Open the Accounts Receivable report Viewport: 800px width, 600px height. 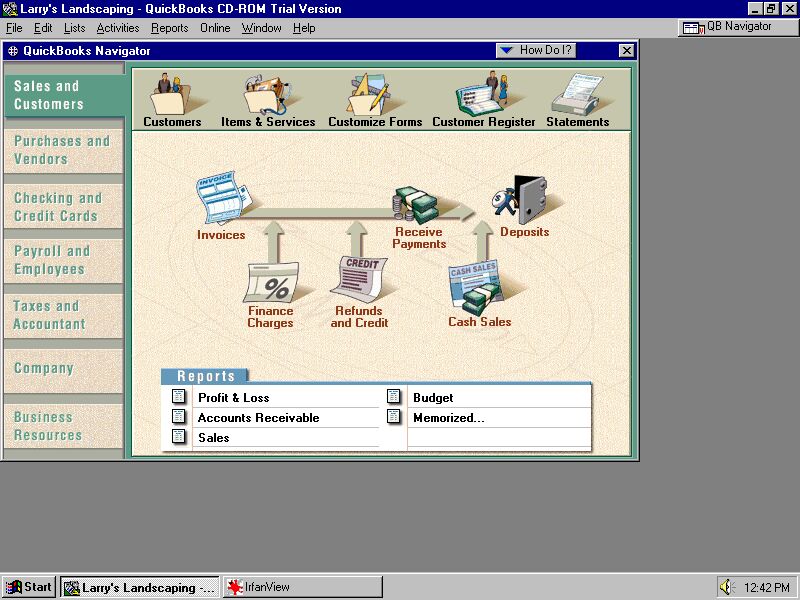point(259,417)
